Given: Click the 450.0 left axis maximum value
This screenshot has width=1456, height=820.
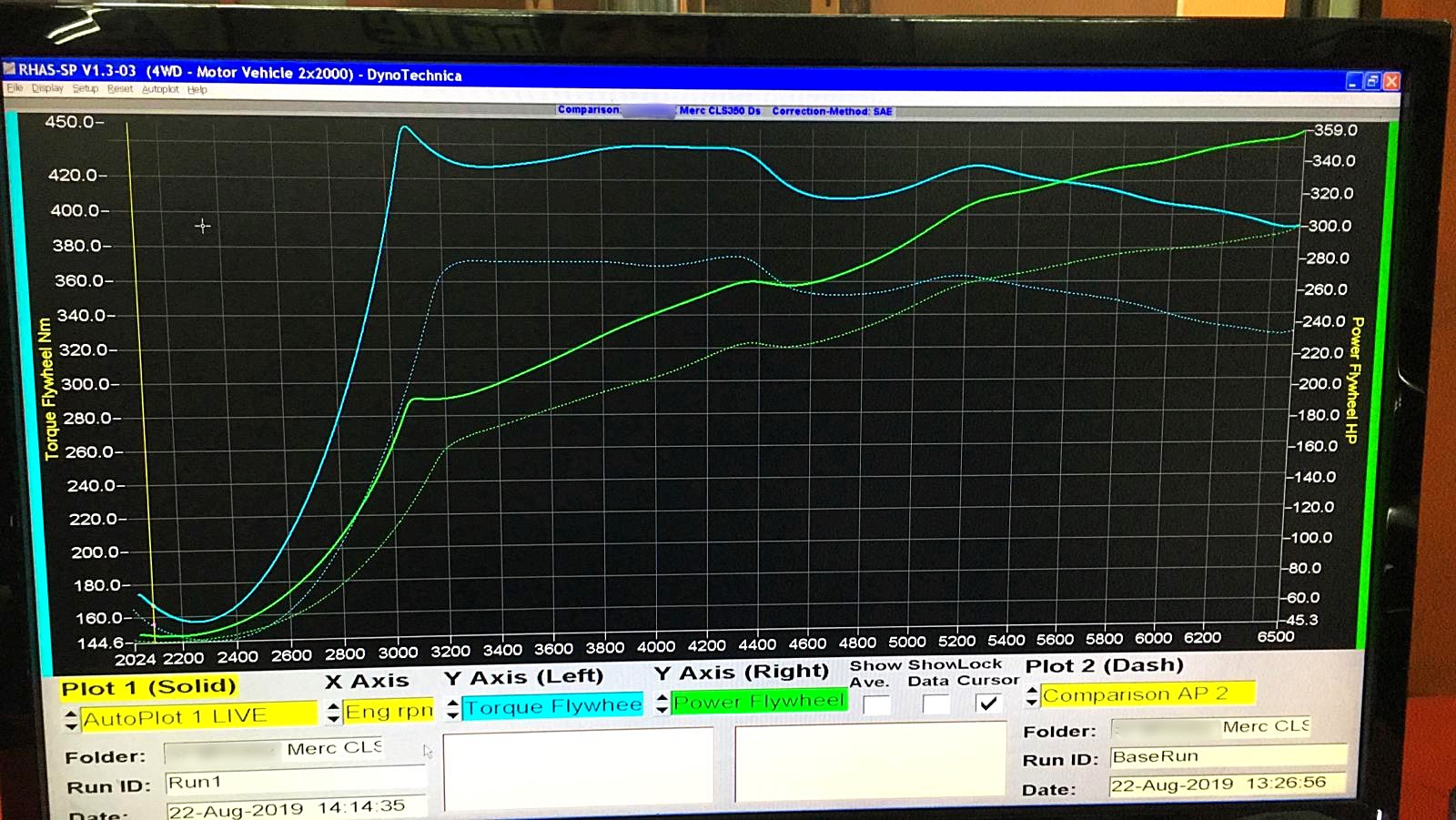Looking at the screenshot, I should pyautogui.click(x=70, y=122).
